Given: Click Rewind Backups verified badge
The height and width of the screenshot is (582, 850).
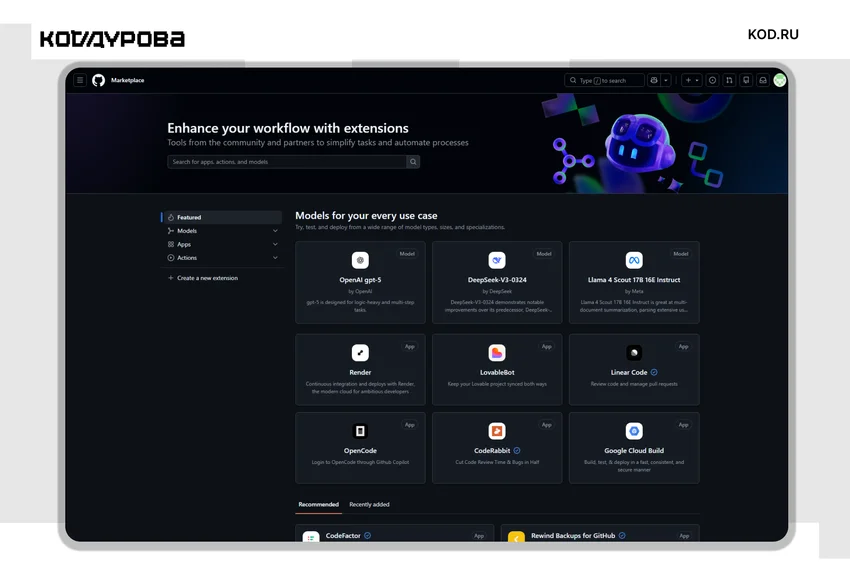Looking at the screenshot, I should (622, 535).
